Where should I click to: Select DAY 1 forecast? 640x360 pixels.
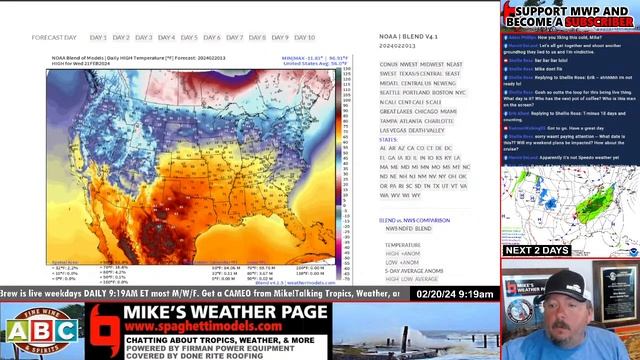click(98, 38)
